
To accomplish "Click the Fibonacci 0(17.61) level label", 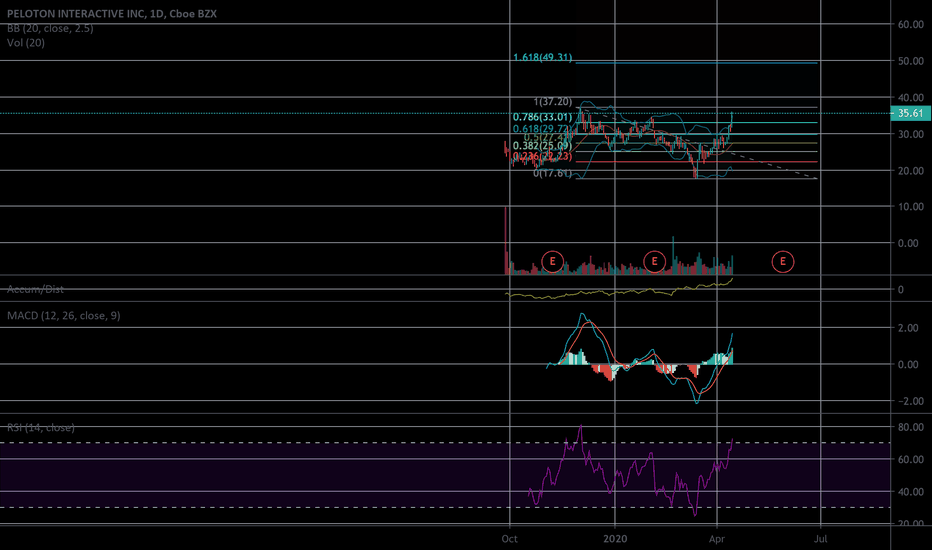I will 553,174.
